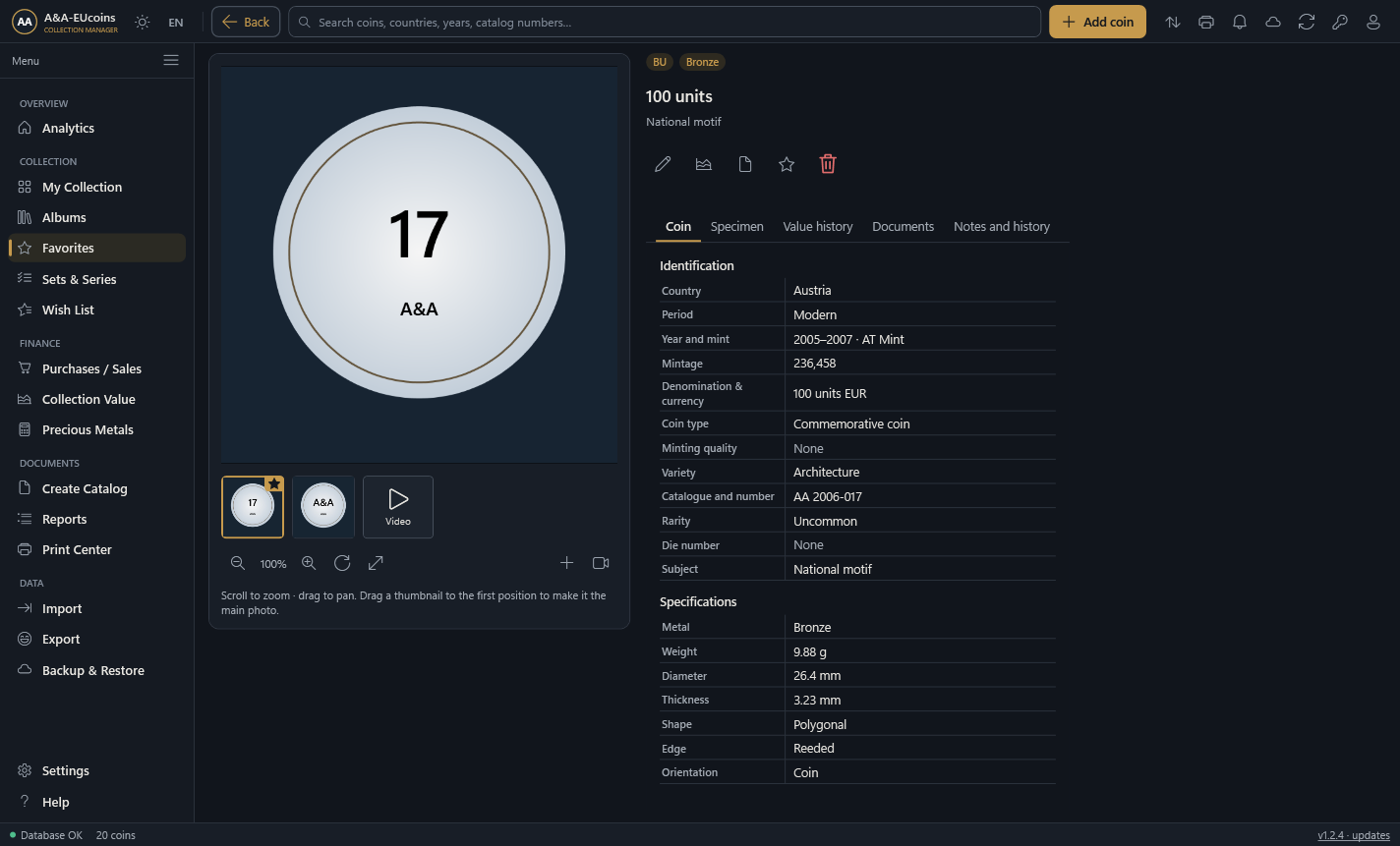The image size is (1400, 846).
Task: Go to Albums in the sidebar
Action: [96, 218]
